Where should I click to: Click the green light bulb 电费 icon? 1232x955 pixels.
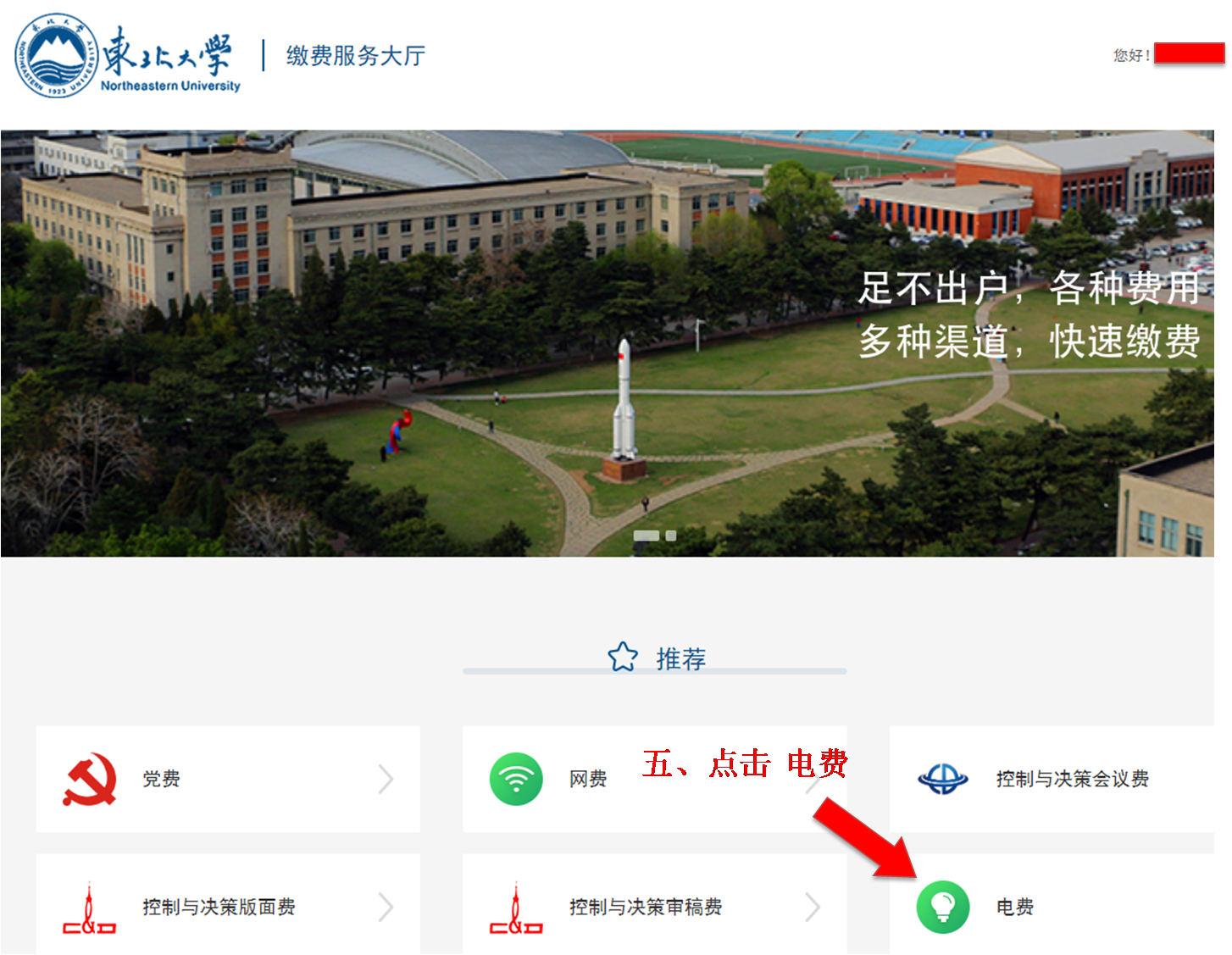point(942,907)
